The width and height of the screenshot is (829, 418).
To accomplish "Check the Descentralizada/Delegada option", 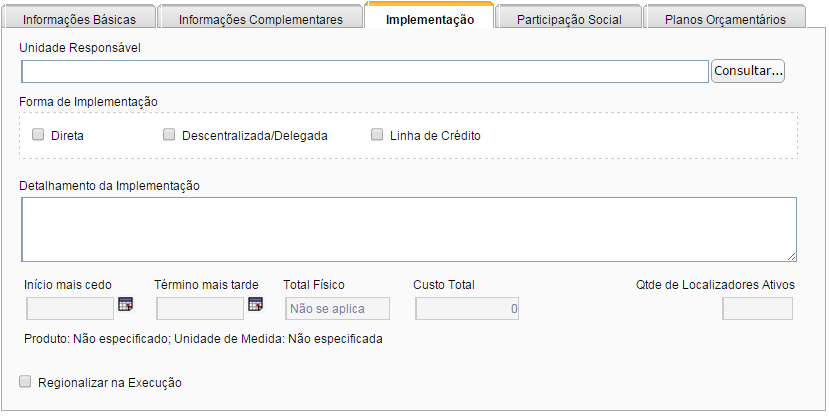I will (169, 135).
